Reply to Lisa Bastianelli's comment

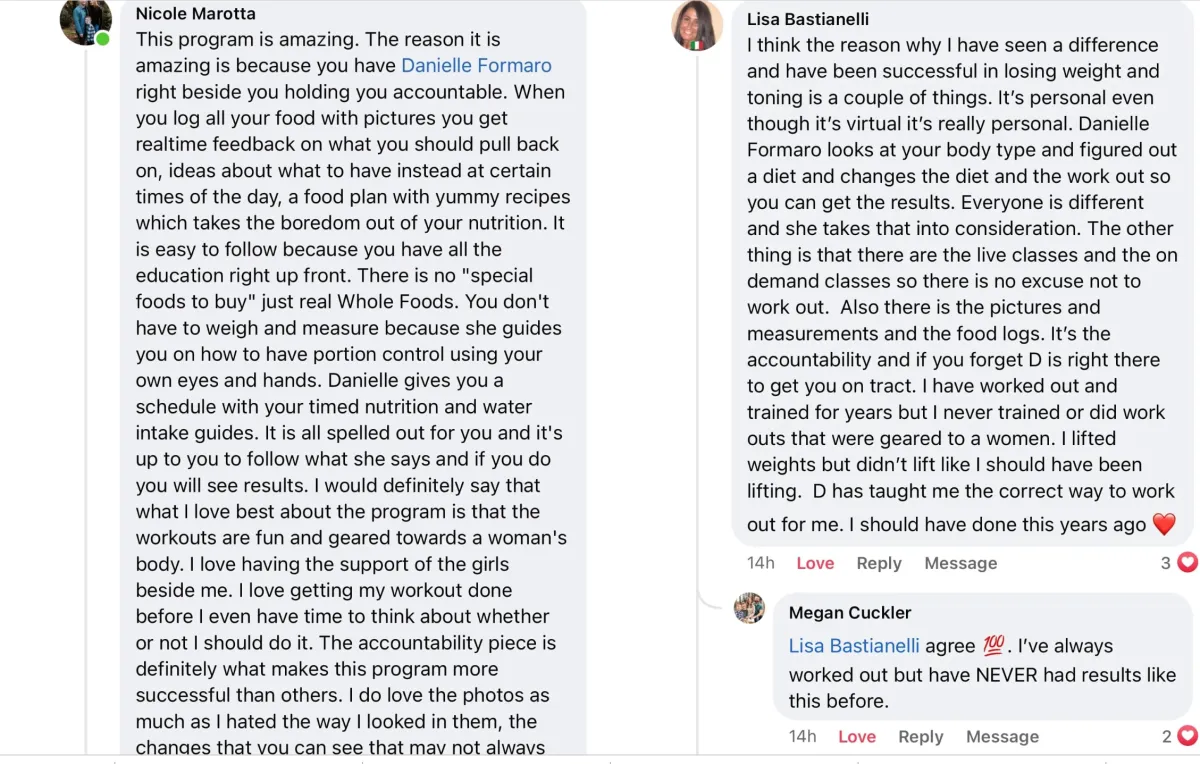pos(879,563)
